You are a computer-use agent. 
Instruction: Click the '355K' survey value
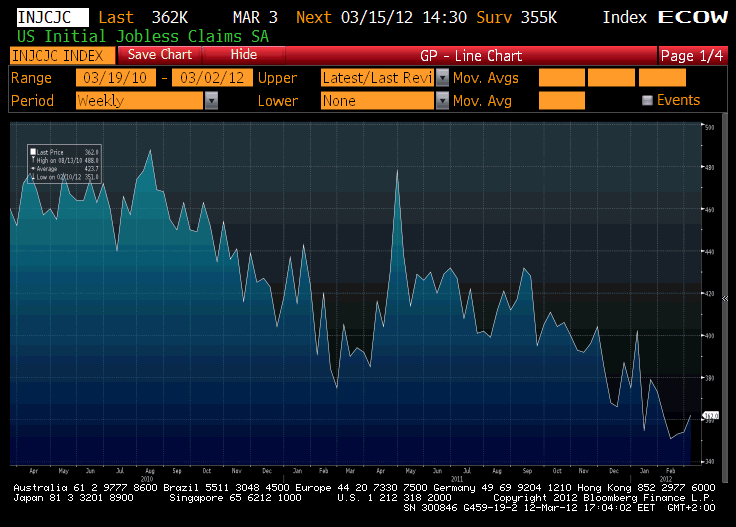point(539,17)
